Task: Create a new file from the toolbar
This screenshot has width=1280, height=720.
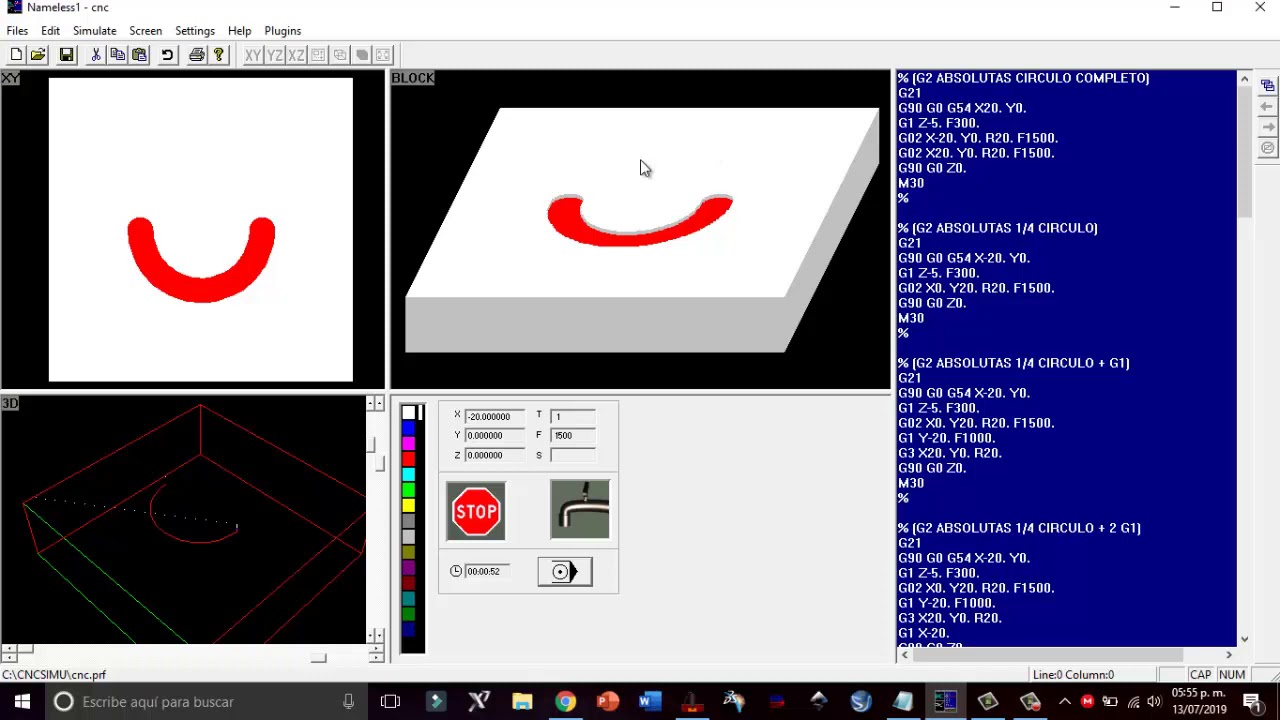Action: coord(16,55)
